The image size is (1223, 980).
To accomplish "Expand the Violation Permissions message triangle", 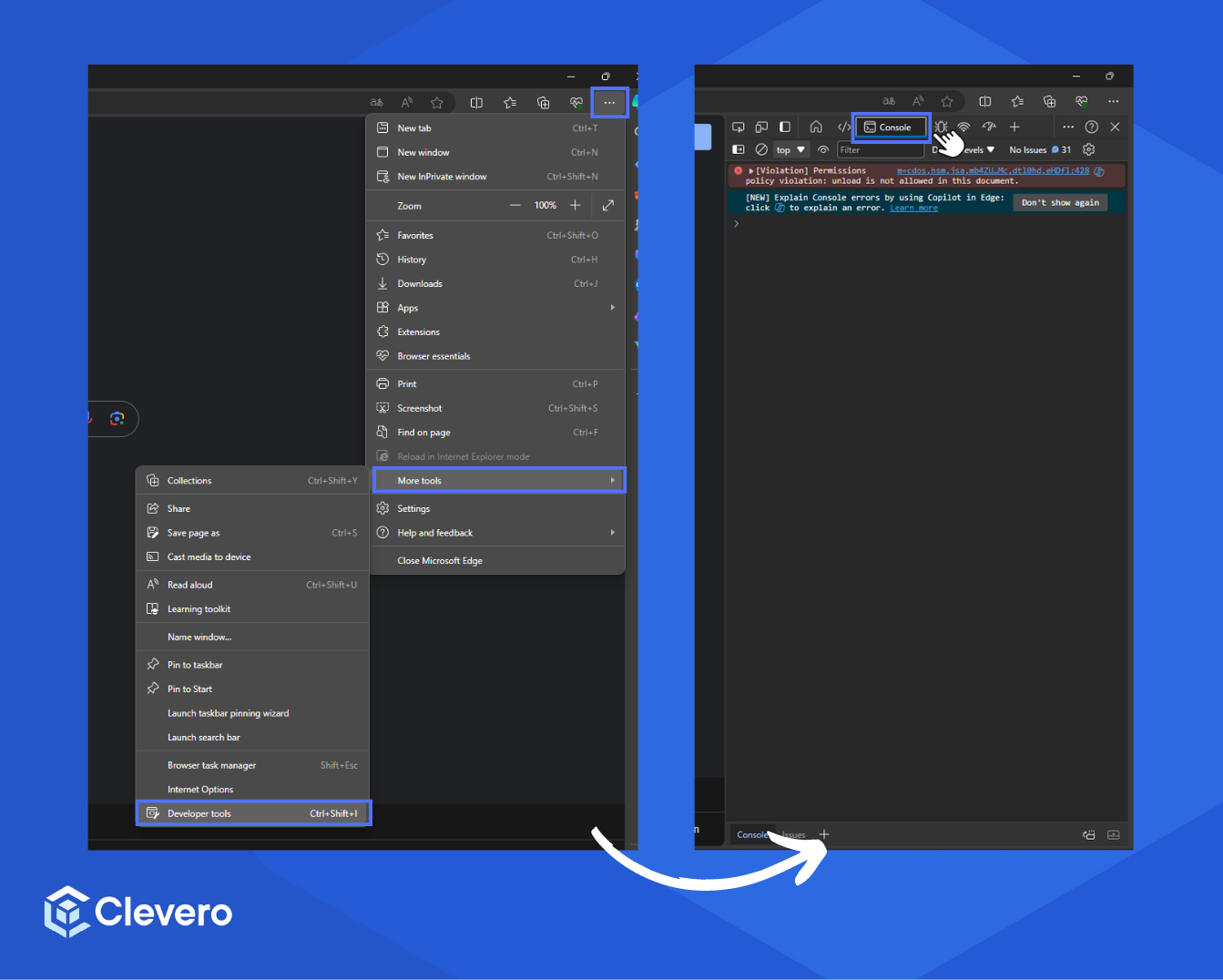I will pyautogui.click(x=751, y=171).
